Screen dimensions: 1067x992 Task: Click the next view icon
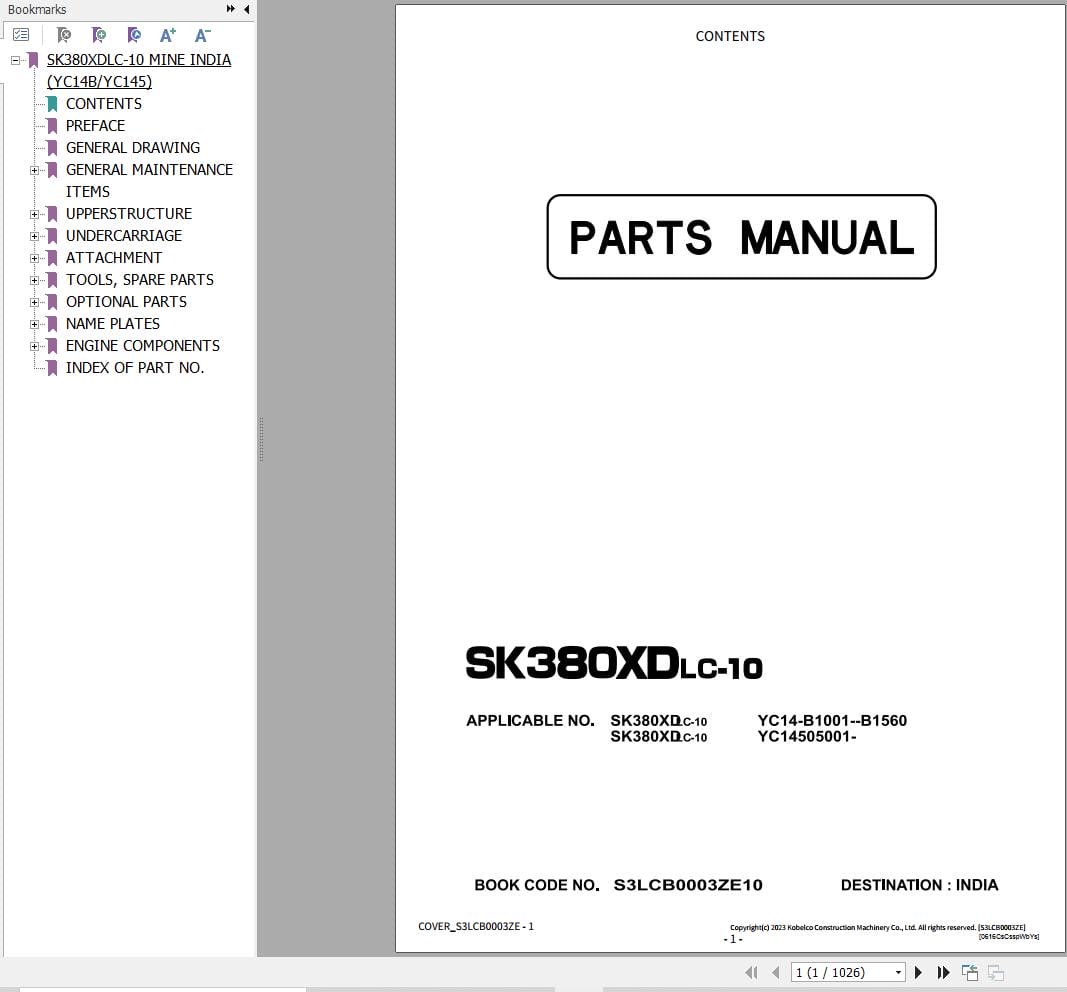coord(995,972)
